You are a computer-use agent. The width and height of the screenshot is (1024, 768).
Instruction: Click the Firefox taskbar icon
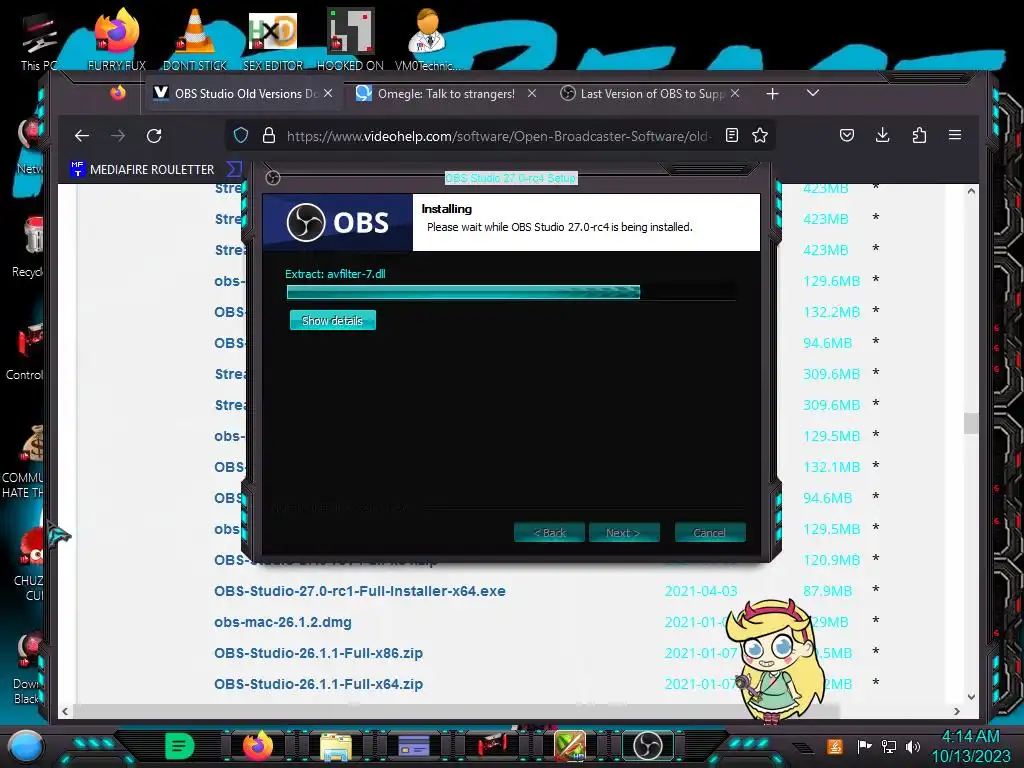pyautogui.click(x=258, y=746)
